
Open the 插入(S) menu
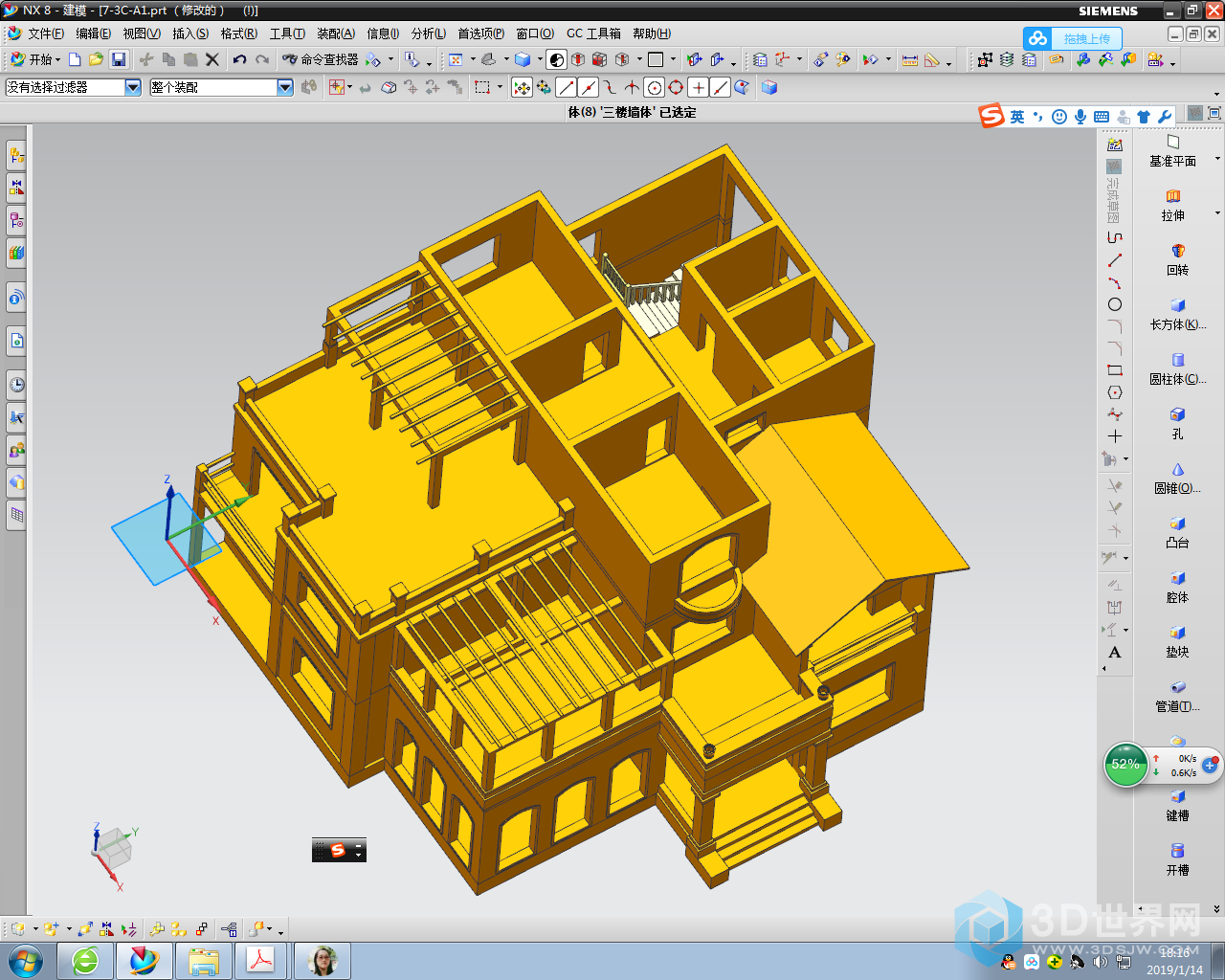click(x=189, y=33)
